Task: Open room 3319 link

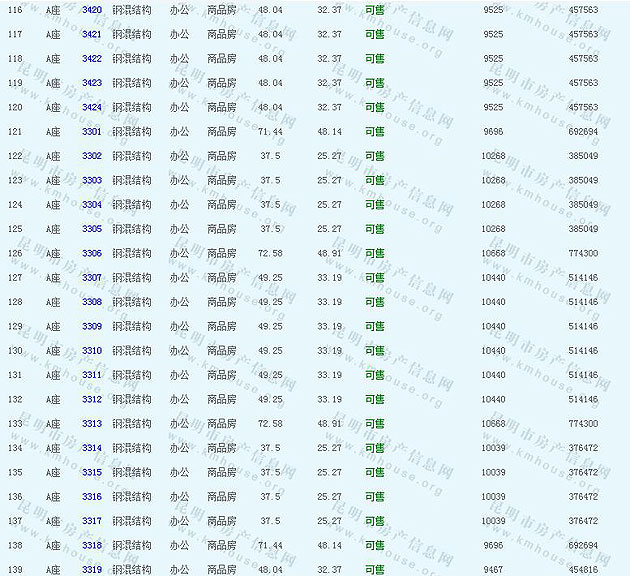Action: pos(91,569)
